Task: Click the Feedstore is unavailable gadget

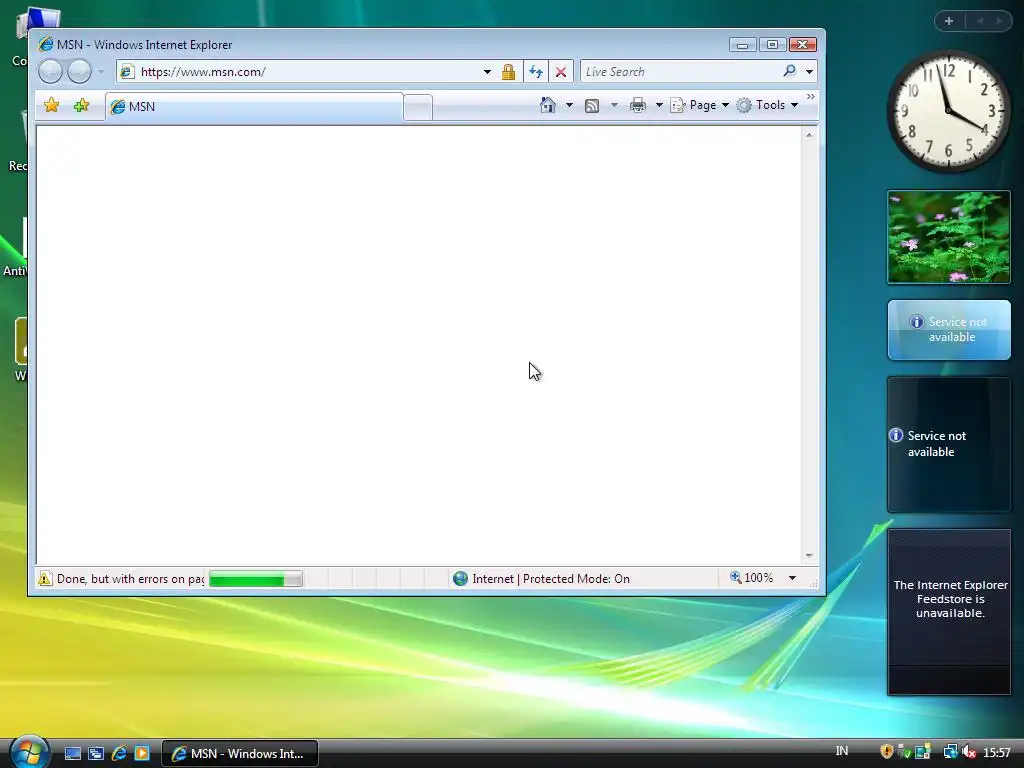Action: pyautogui.click(x=949, y=612)
